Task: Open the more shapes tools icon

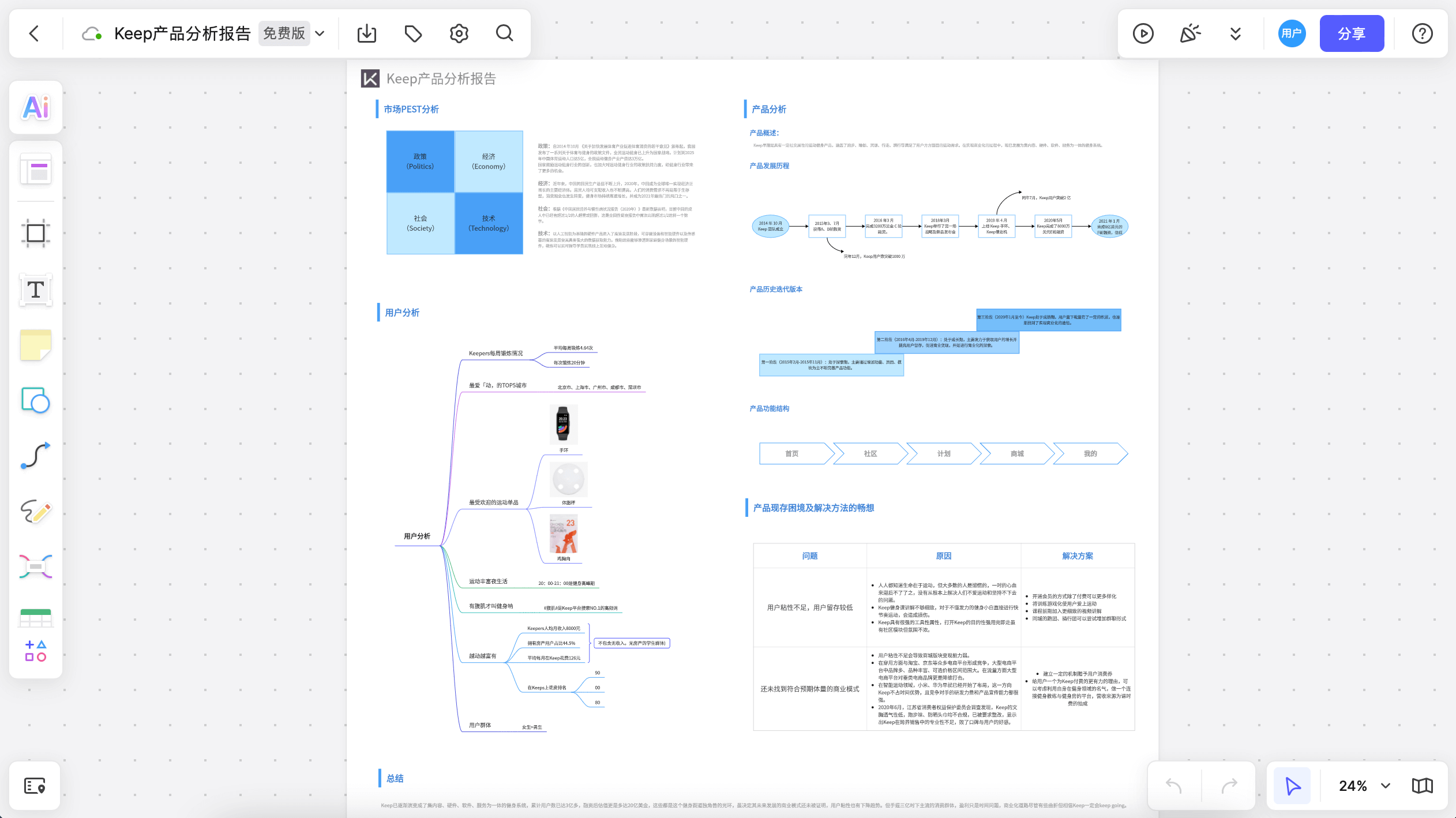Action: pyautogui.click(x=36, y=651)
